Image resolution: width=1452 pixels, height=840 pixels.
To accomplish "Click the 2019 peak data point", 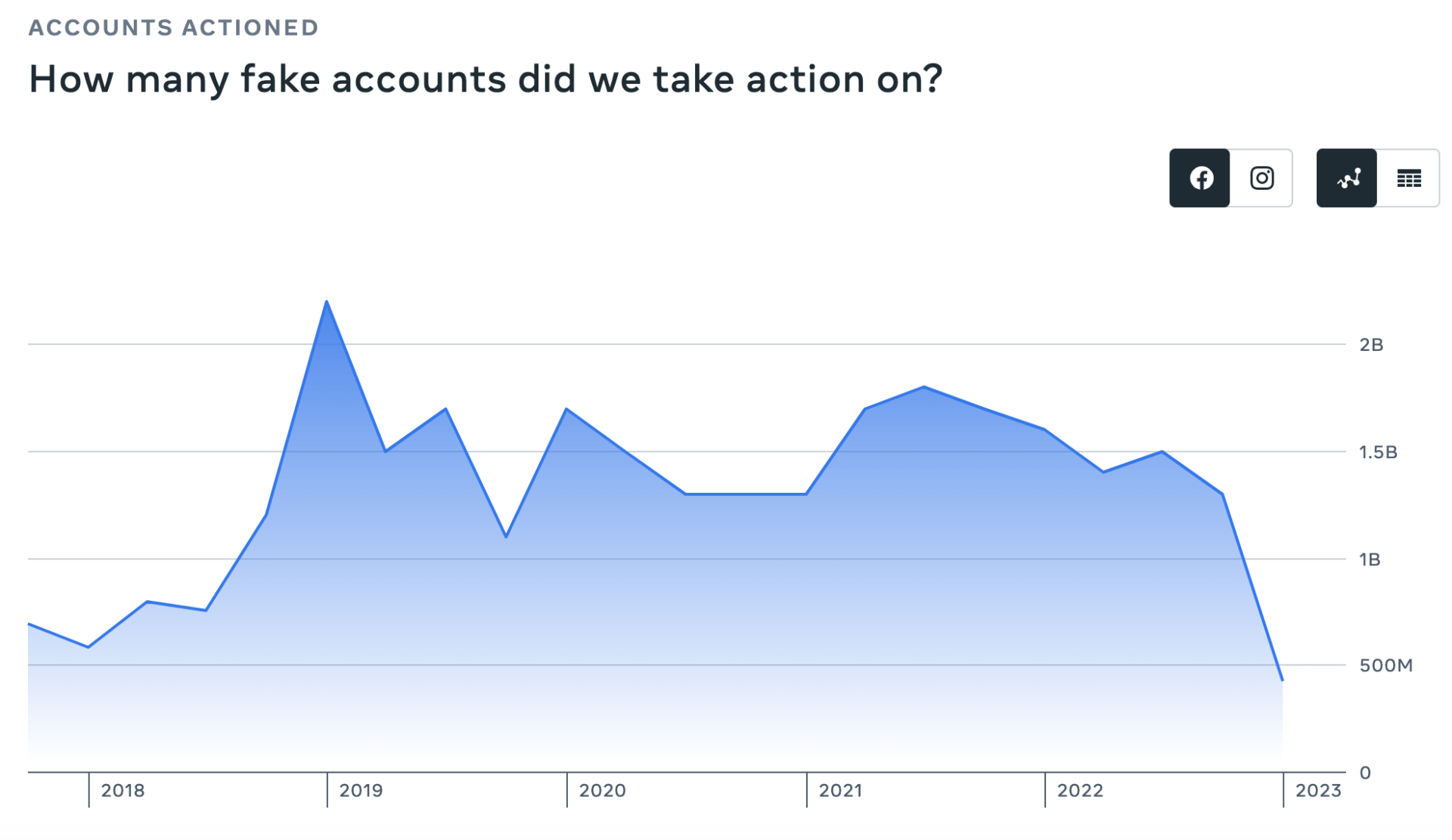I will coord(327,302).
